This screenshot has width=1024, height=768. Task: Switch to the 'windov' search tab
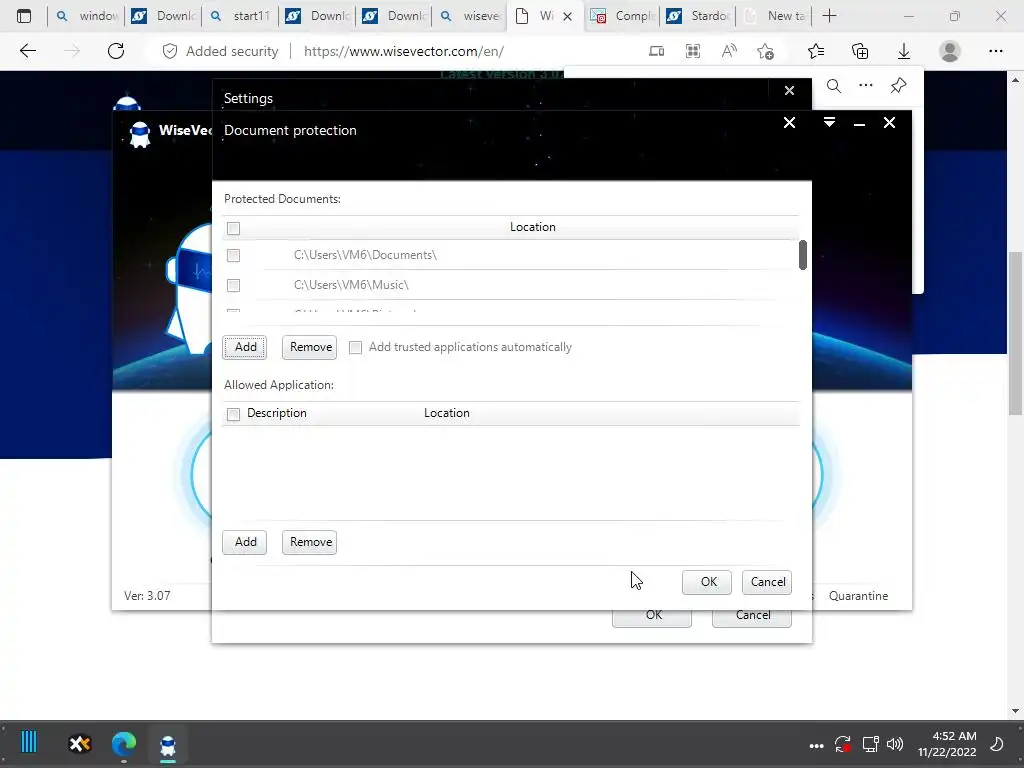[x=88, y=16]
